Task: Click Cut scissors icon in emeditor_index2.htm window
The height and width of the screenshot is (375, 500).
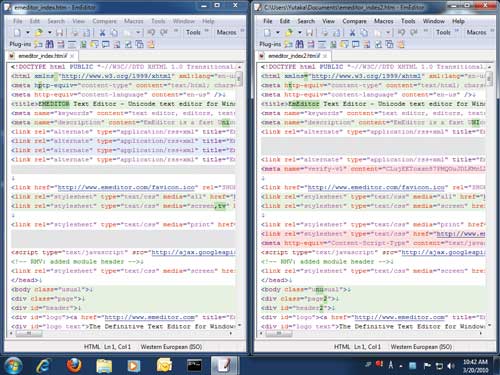Action: click(x=352, y=32)
